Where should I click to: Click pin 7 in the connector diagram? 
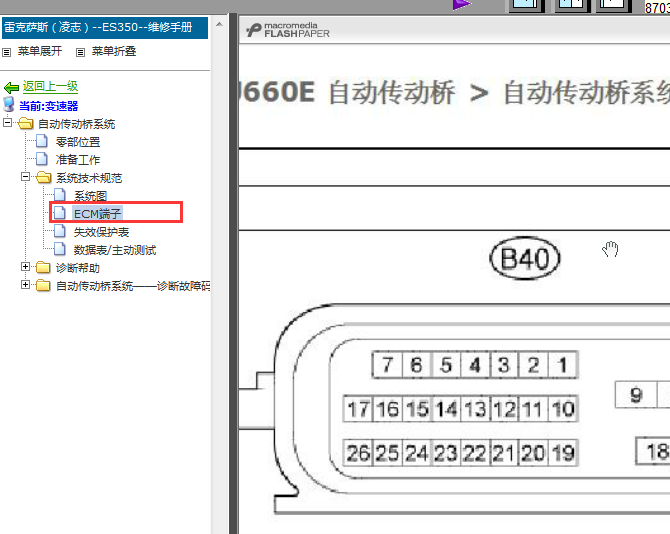pos(387,365)
